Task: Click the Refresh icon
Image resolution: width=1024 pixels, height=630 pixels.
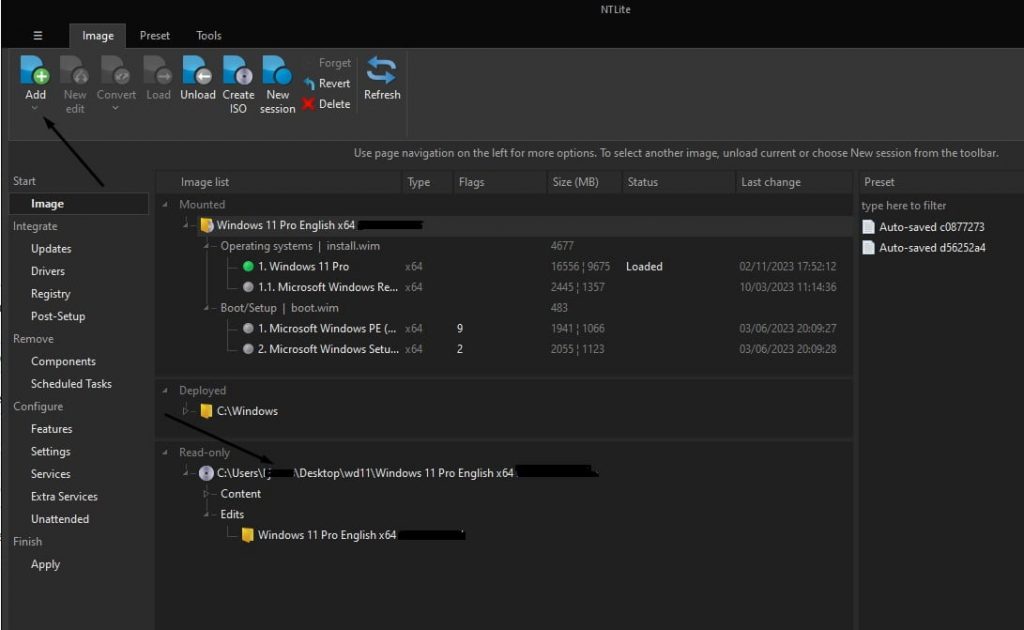Action: (382, 71)
